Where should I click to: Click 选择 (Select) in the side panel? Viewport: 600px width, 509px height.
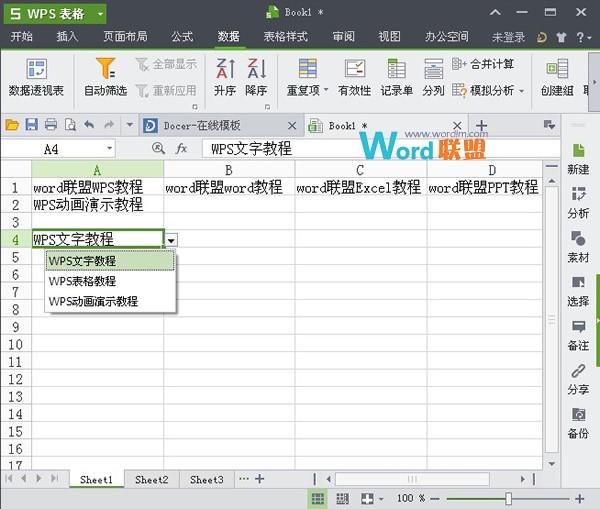(x=578, y=292)
